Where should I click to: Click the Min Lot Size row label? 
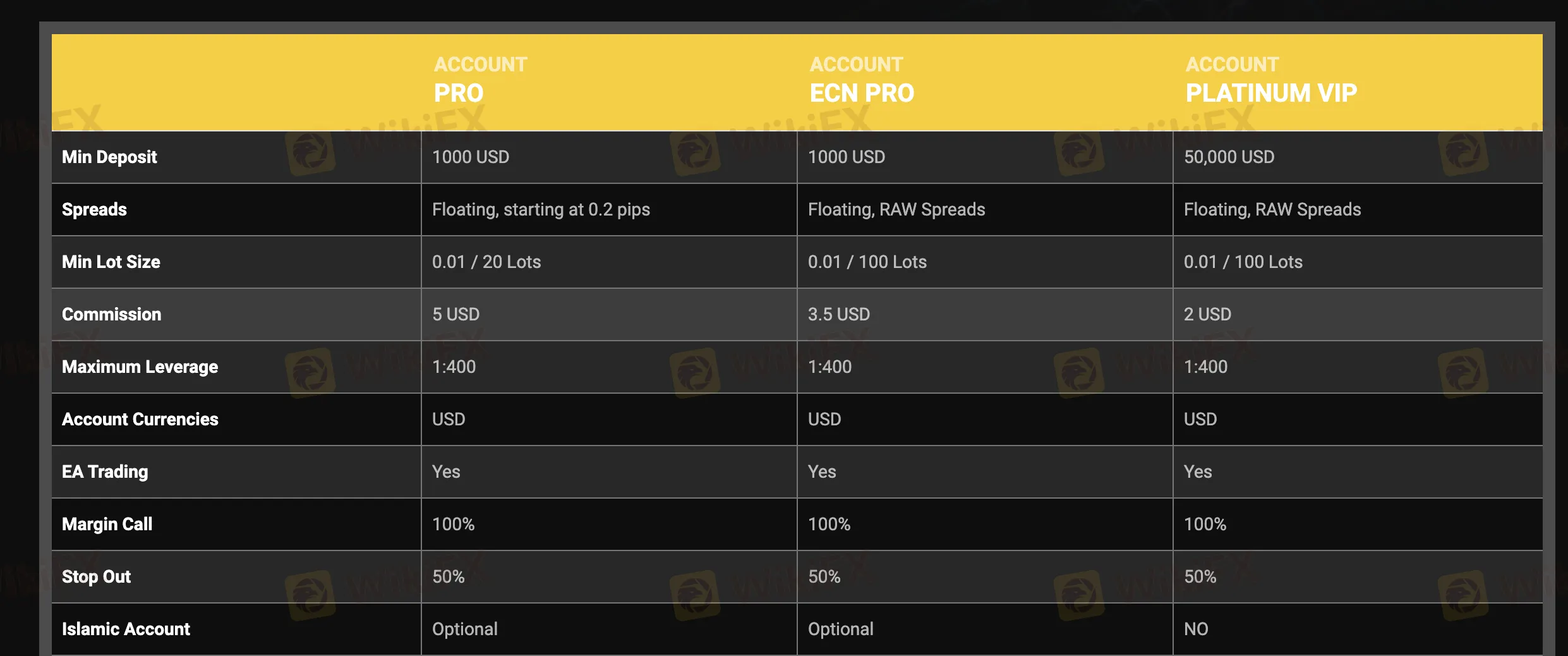[111, 262]
